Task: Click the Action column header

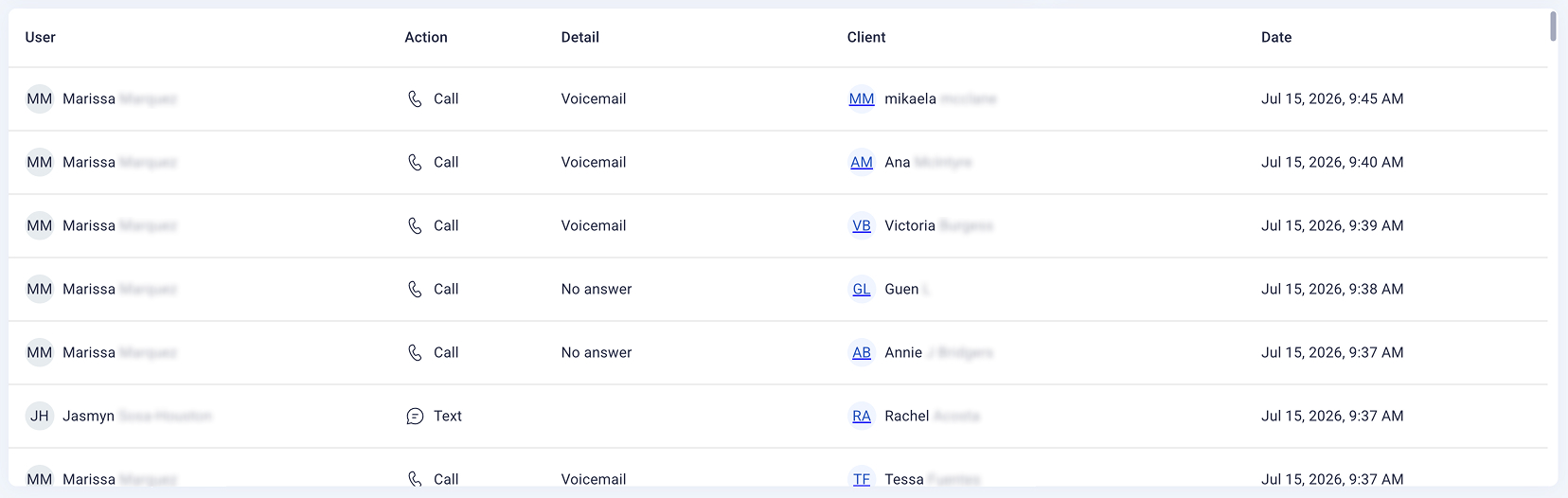Action: coord(426,37)
